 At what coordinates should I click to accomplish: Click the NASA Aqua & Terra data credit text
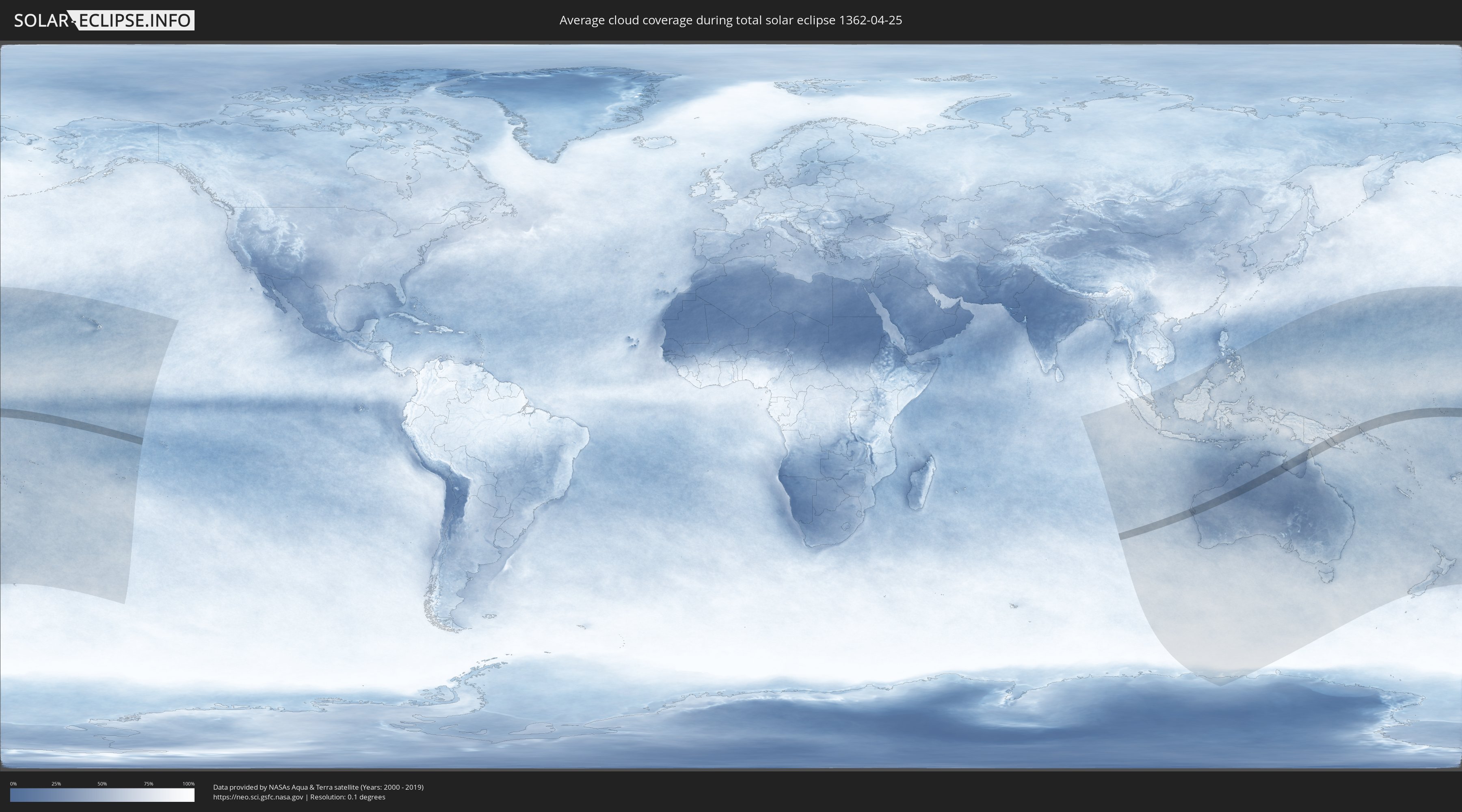point(318,787)
